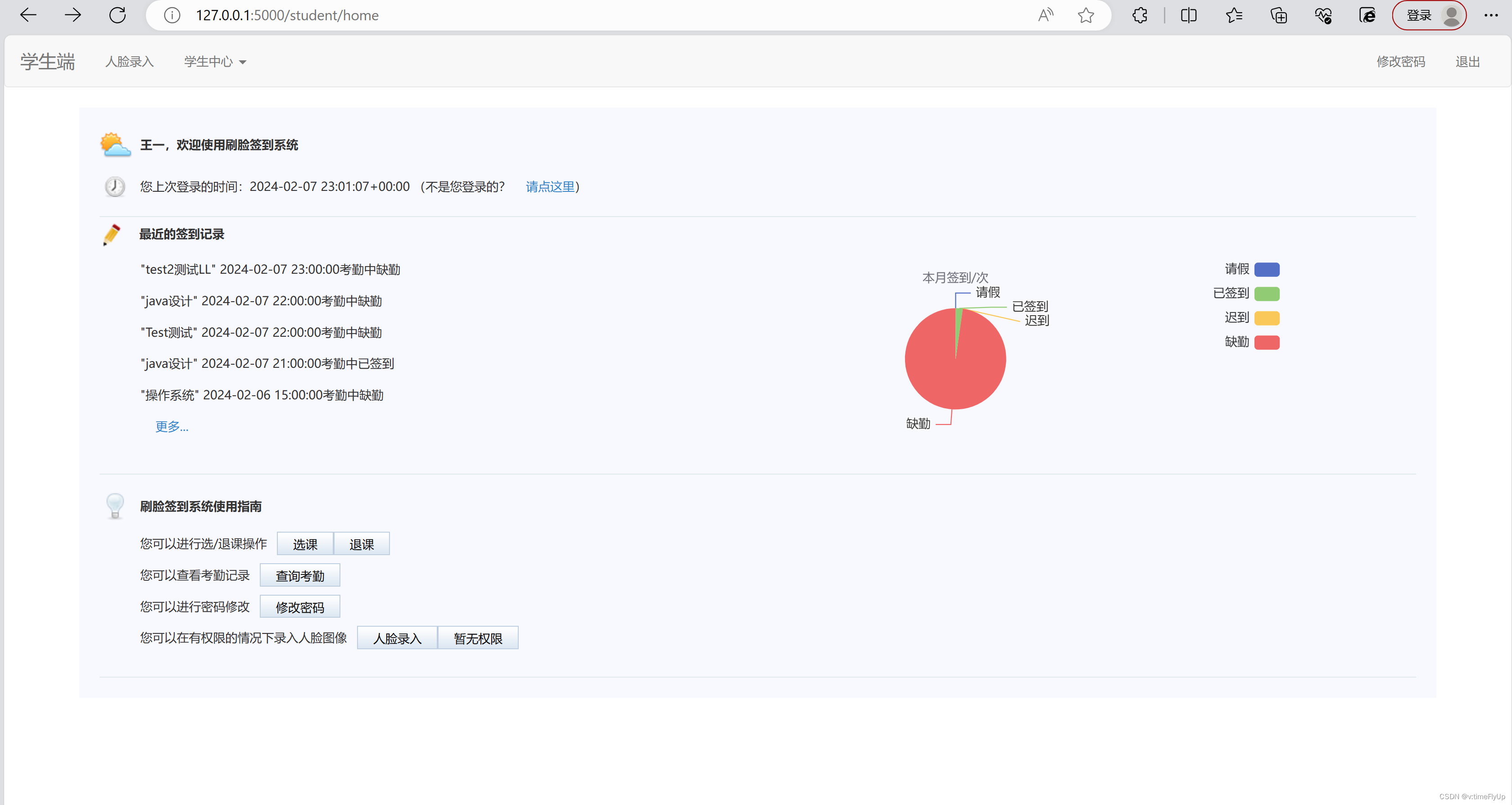Click the browser back arrow
1512x805 pixels.
pyautogui.click(x=27, y=15)
